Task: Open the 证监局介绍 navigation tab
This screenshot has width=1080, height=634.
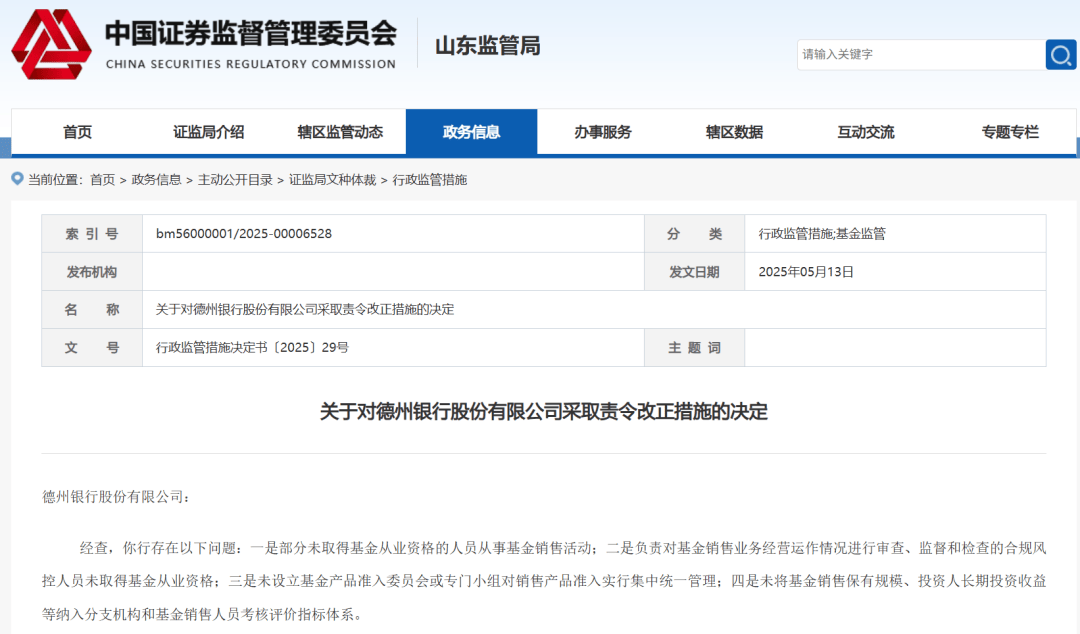Action: 209,132
